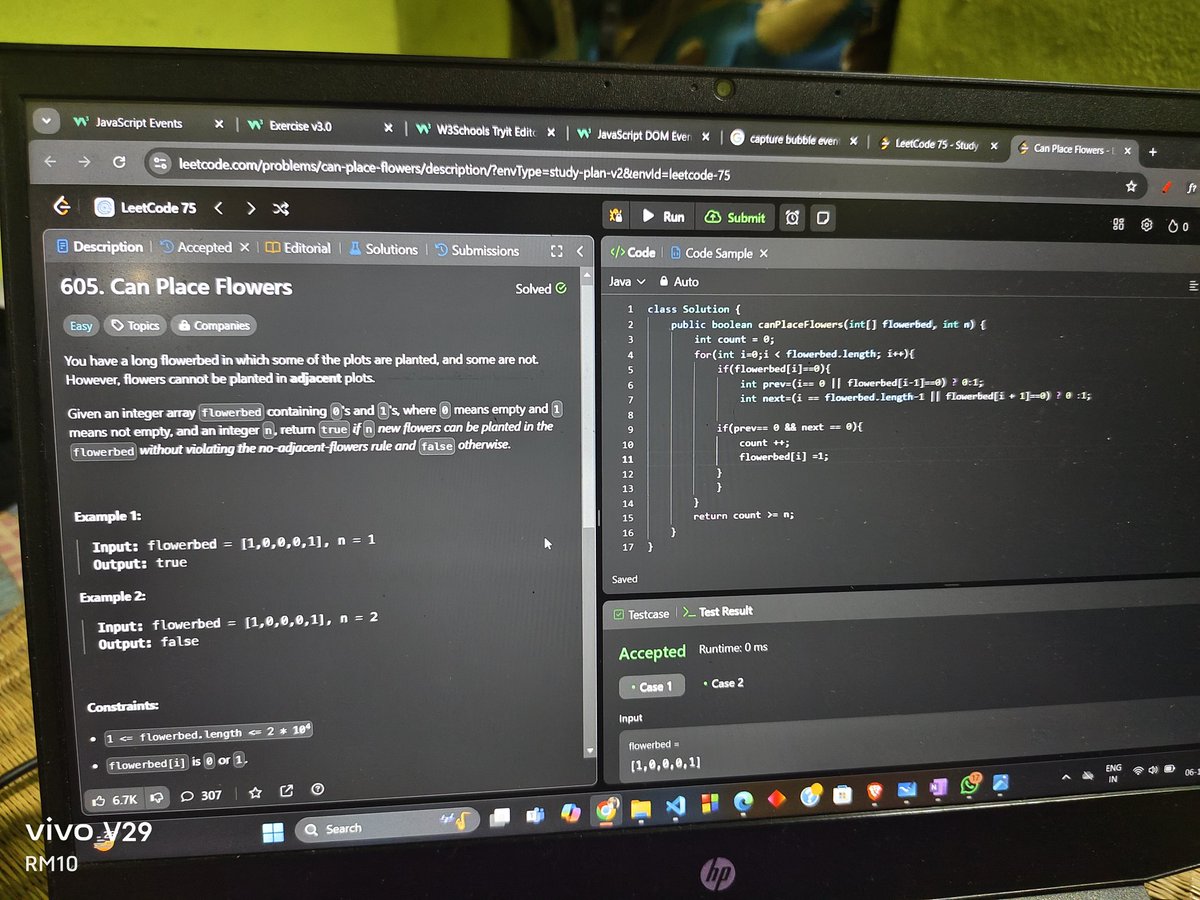Pick a random problem with shuffle icon
The image size is (1200, 900).
(281, 209)
